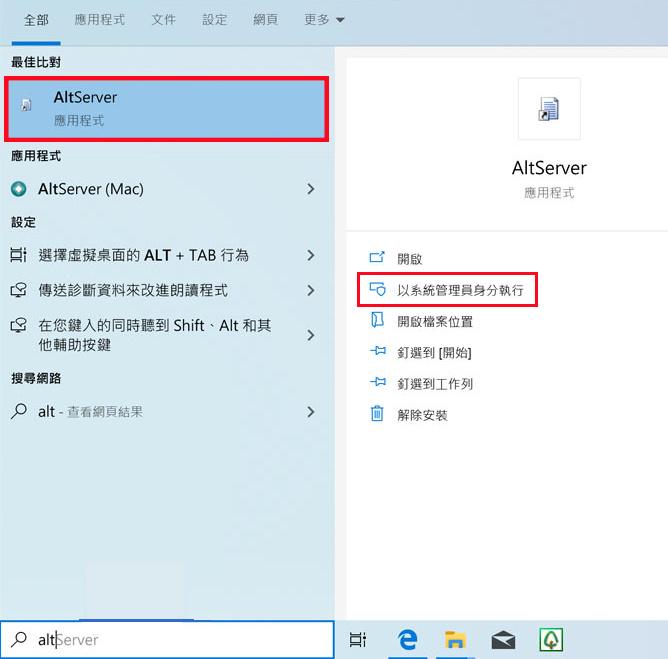Click the trash icon beside 解除安裝

click(377, 413)
